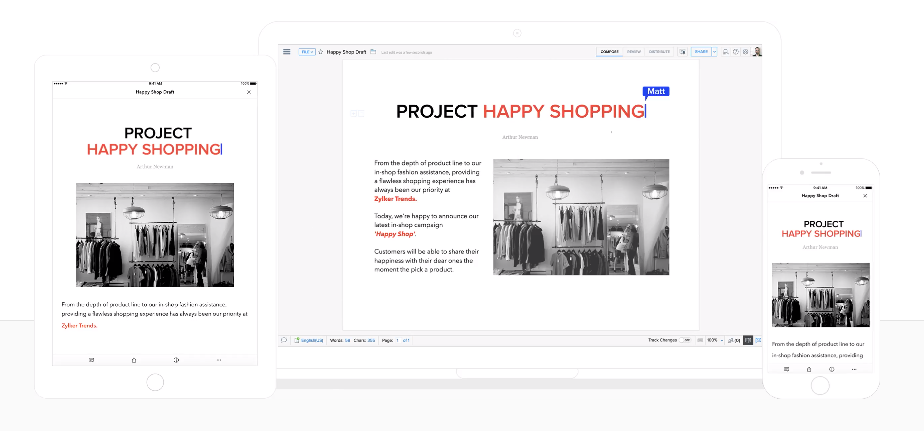The image size is (924, 431).
Task: Click the PROJECT HAPPY SHOPPING heading on laptop
Action: click(520, 111)
